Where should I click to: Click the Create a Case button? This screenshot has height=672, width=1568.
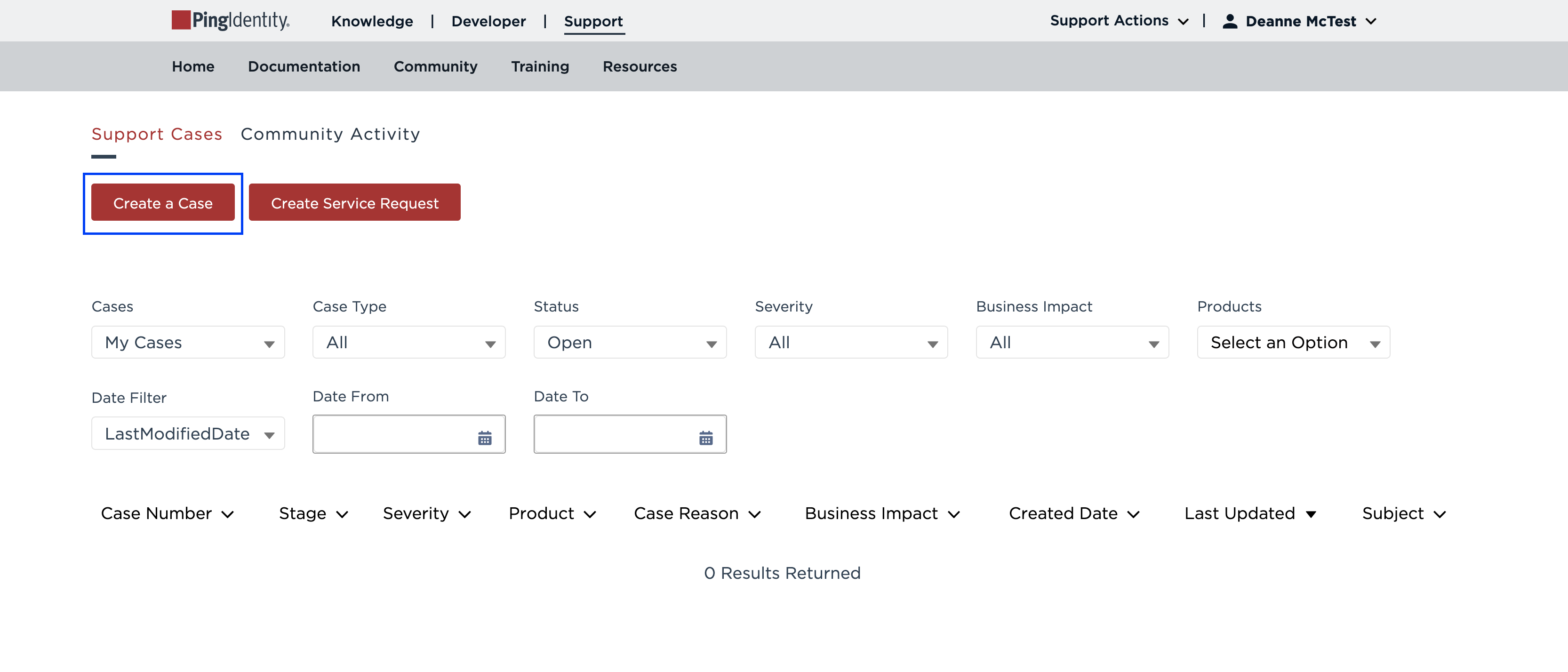162,203
